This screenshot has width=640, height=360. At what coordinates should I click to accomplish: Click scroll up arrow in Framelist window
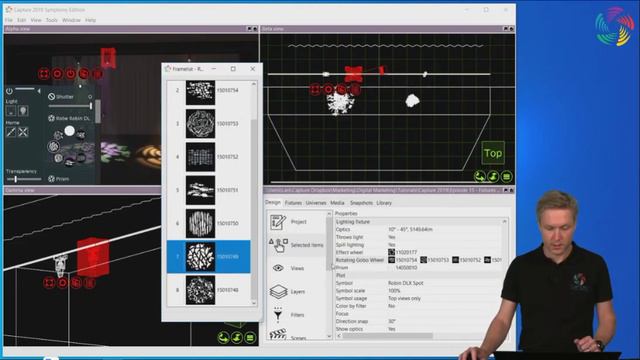click(x=254, y=84)
